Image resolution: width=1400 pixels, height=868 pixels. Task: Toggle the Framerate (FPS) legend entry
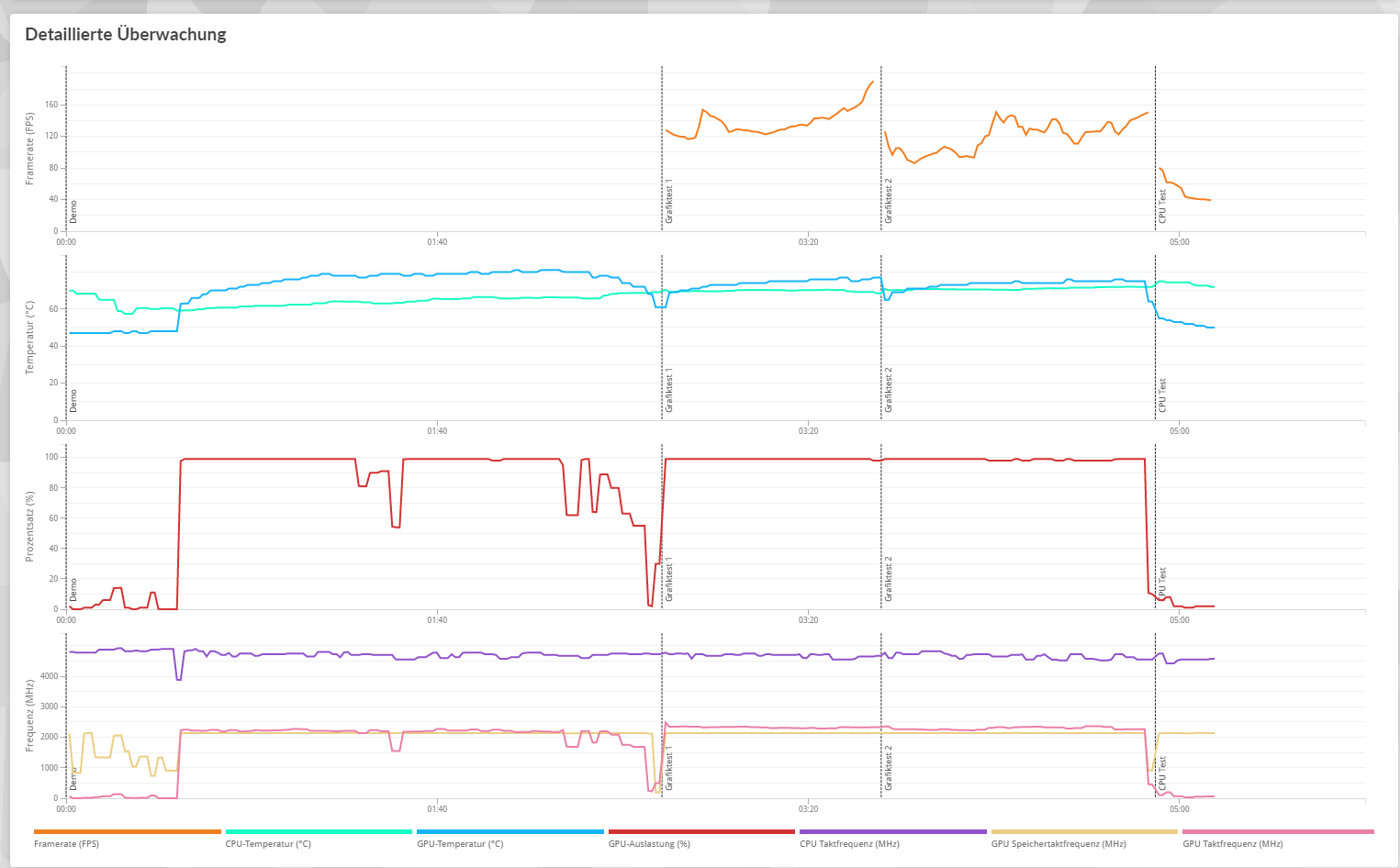coord(127,839)
